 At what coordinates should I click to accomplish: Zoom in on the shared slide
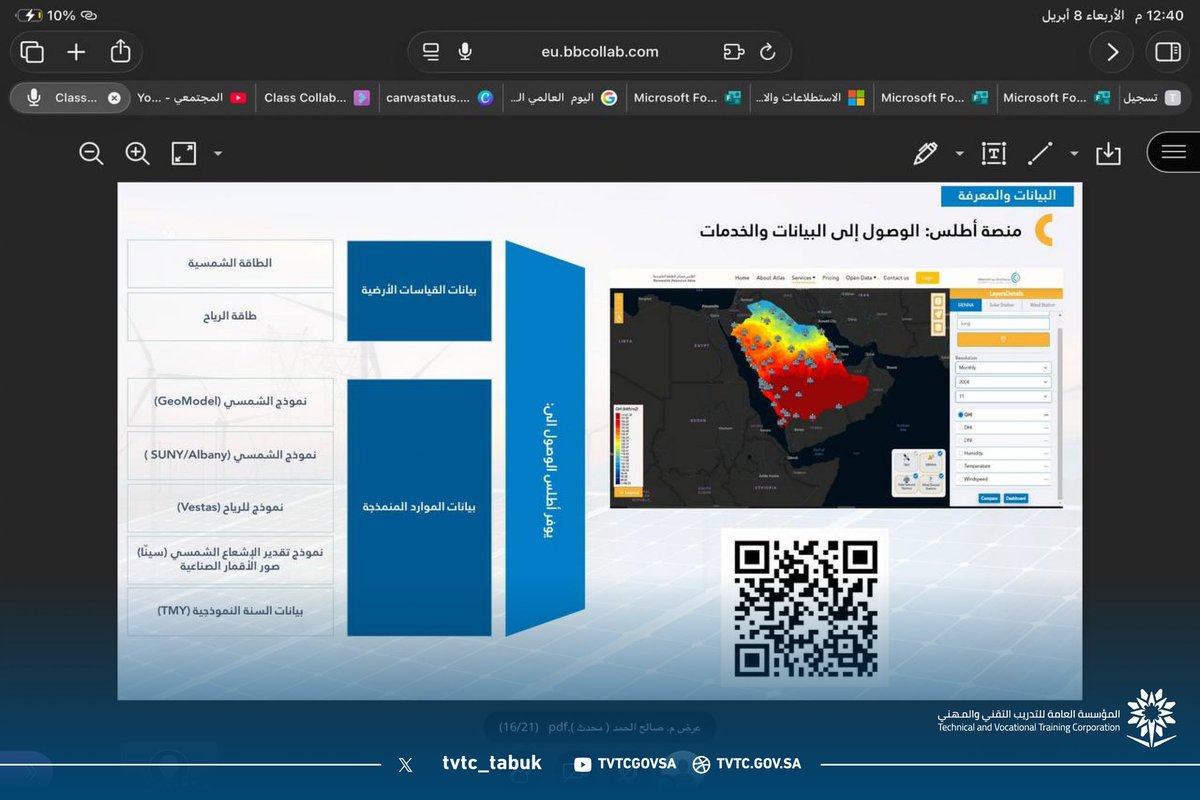tap(137, 153)
